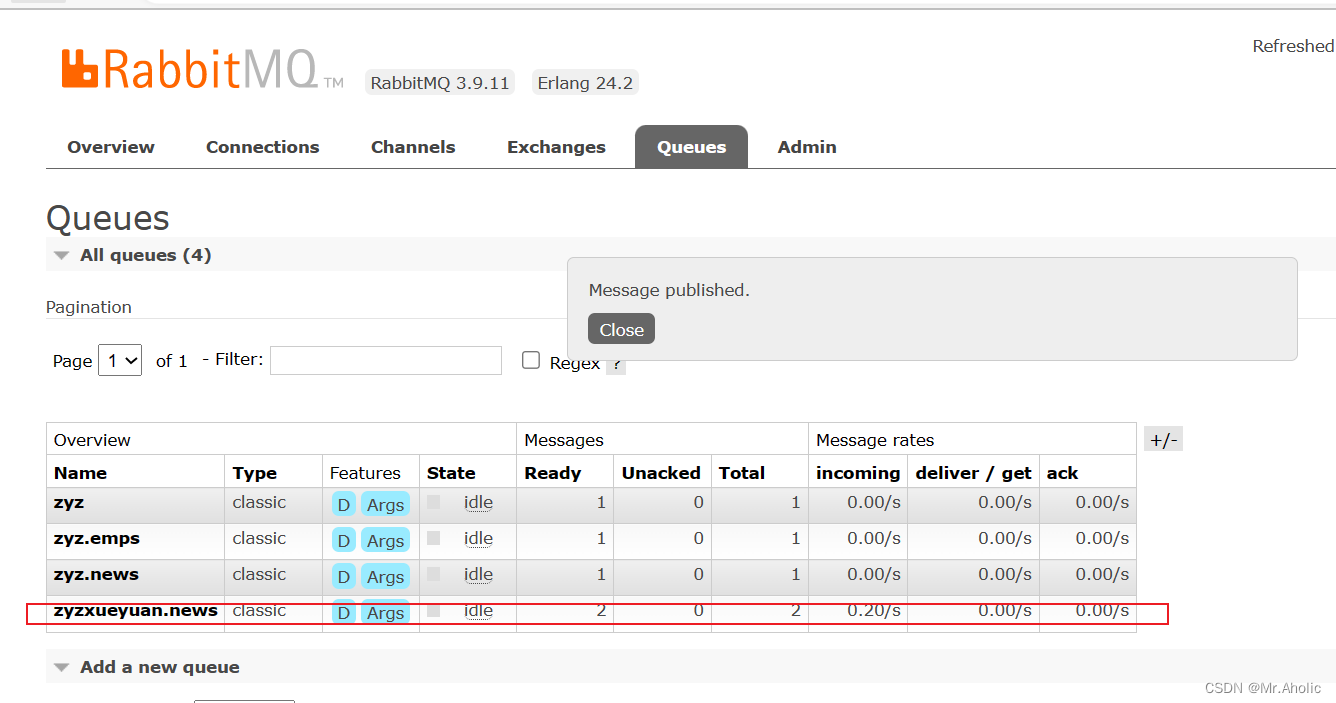Click the idle state link for zyz queue
Image resolution: width=1336 pixels, height=703 pixels.
(478, 503)
